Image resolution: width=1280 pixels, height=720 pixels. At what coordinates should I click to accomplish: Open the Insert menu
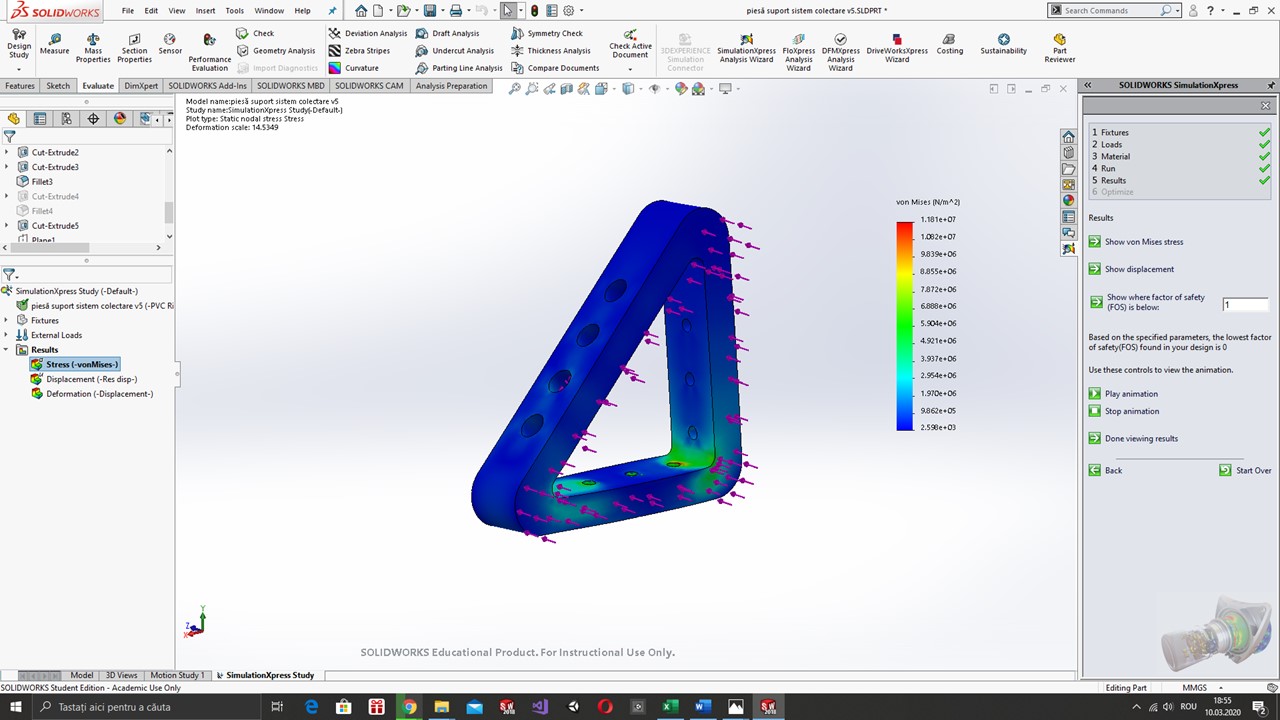(205, 11)
